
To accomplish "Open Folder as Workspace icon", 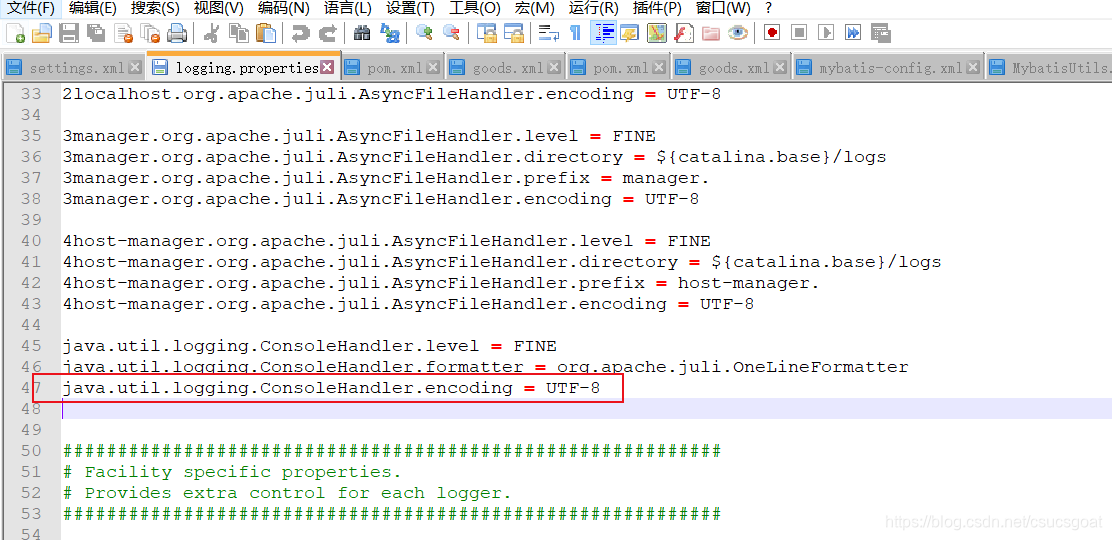I will click(x=711, y=33).
